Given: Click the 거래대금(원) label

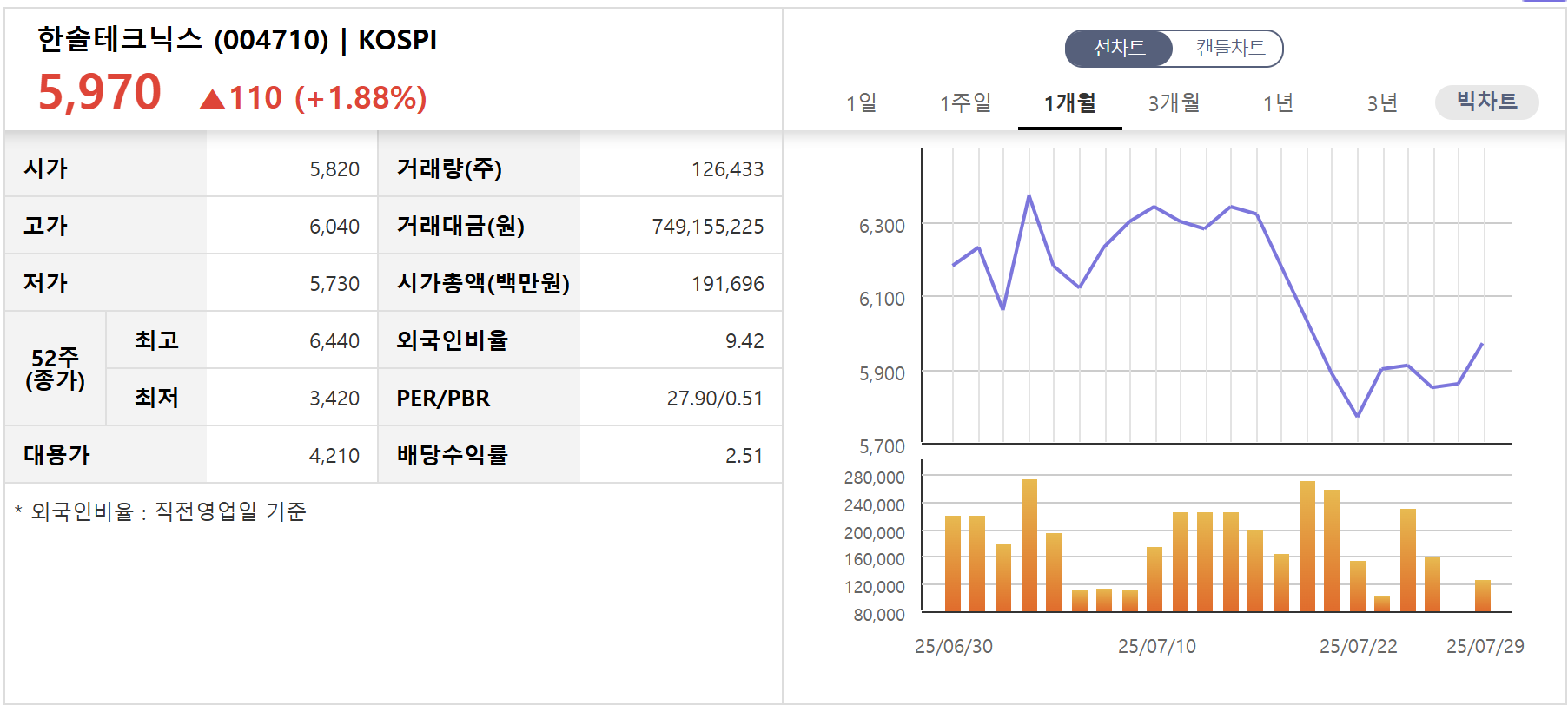Looking at the screenshot, I should pos(460,226).
